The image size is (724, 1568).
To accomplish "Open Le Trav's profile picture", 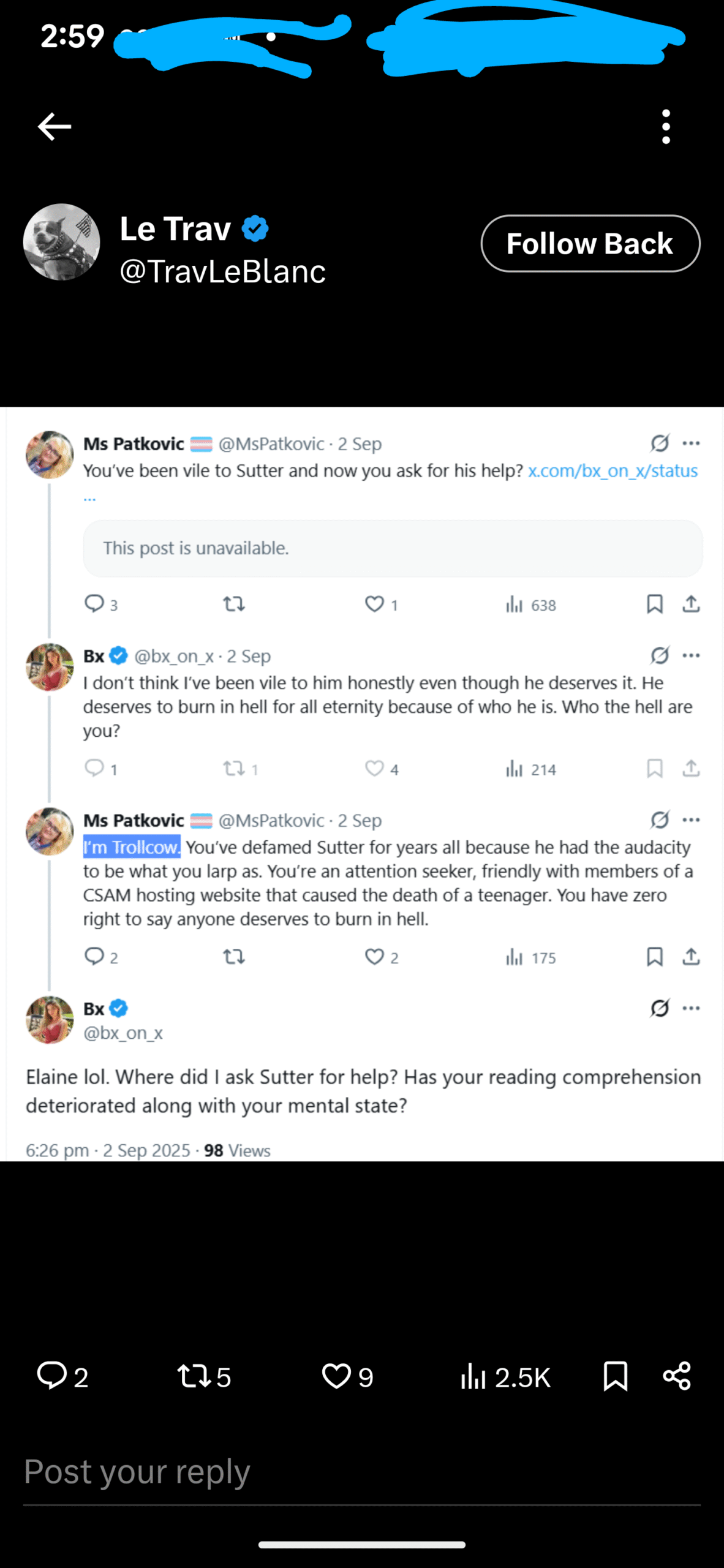I will (61, 242).
